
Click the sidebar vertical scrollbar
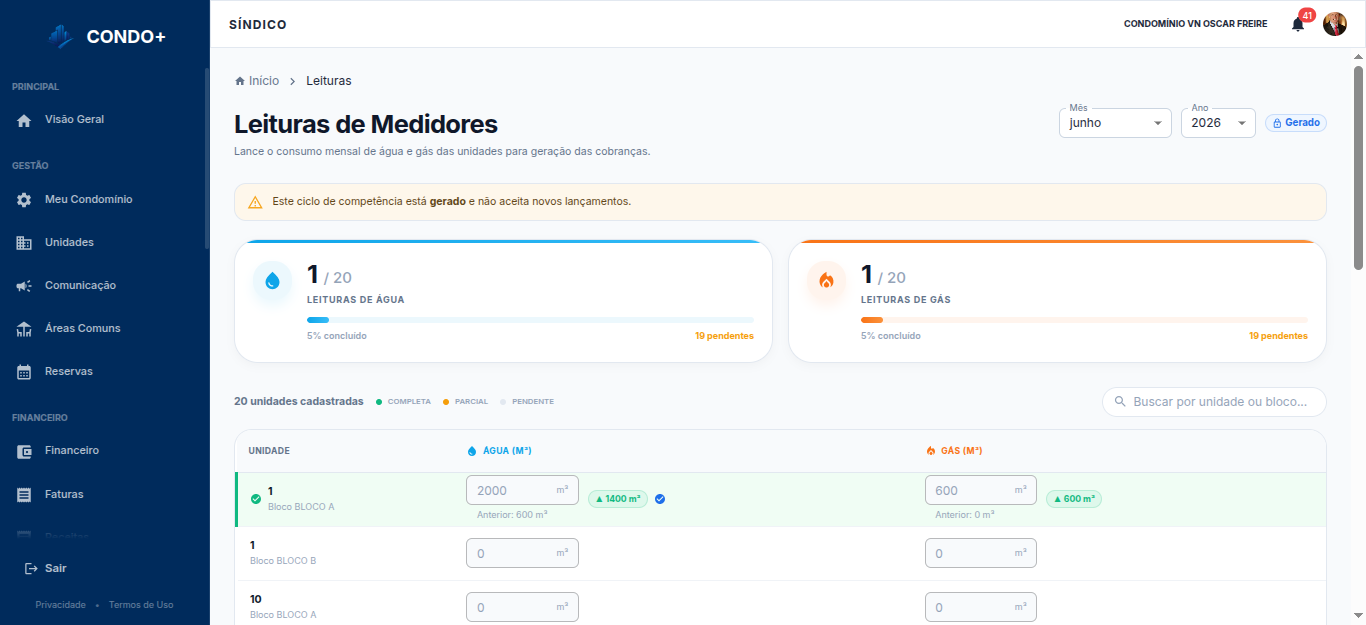(x=206, y=158)
